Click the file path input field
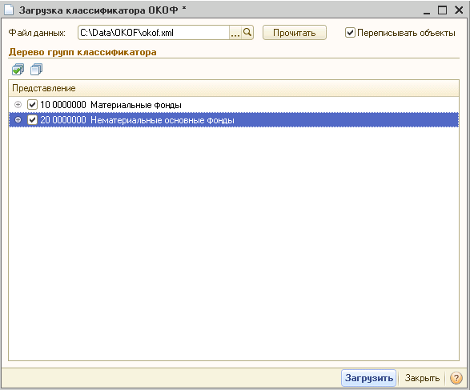Screen dimensions: 470x390 pos(154,33)
